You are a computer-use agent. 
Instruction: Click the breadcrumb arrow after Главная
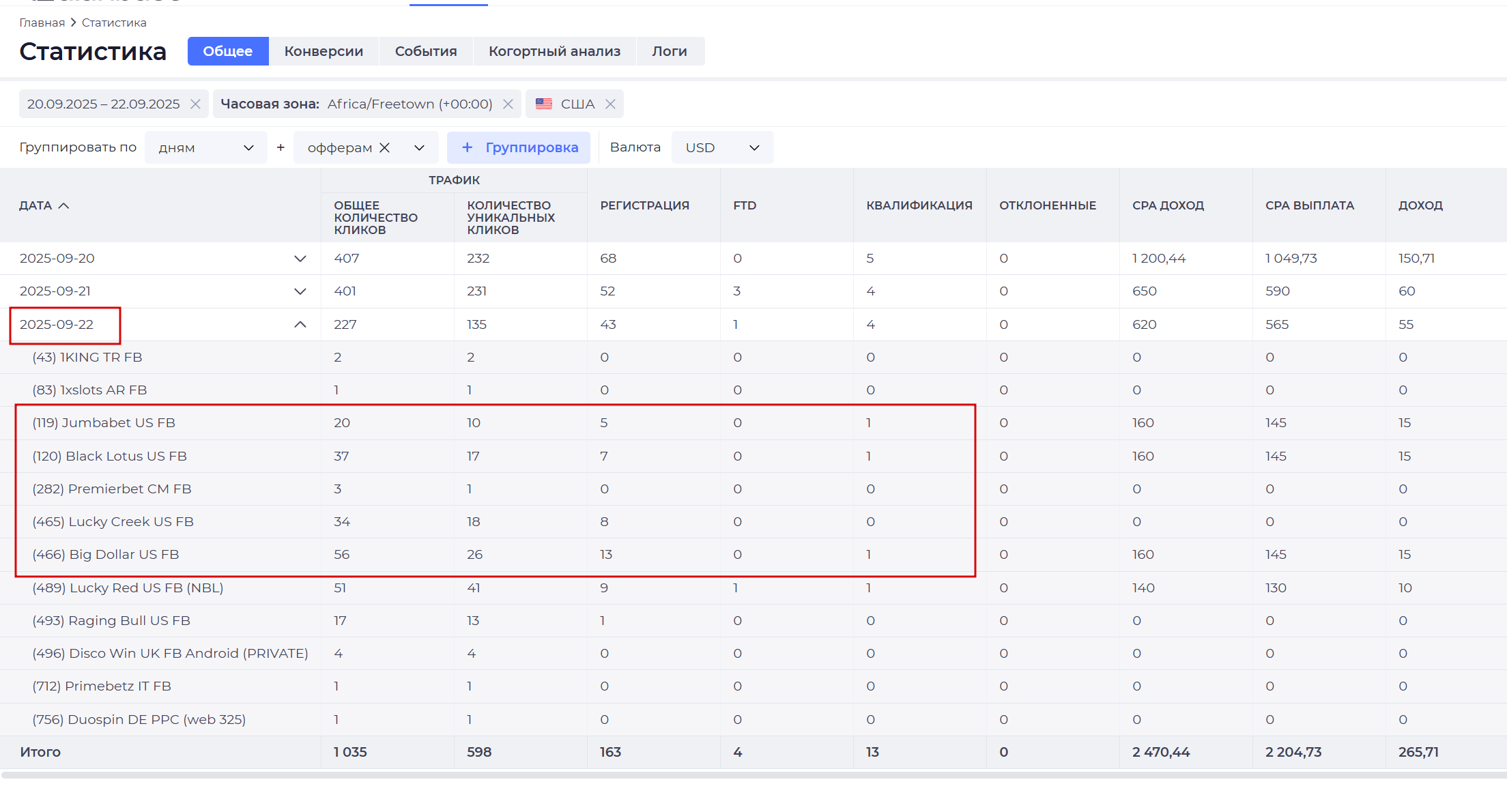point(74,23)
